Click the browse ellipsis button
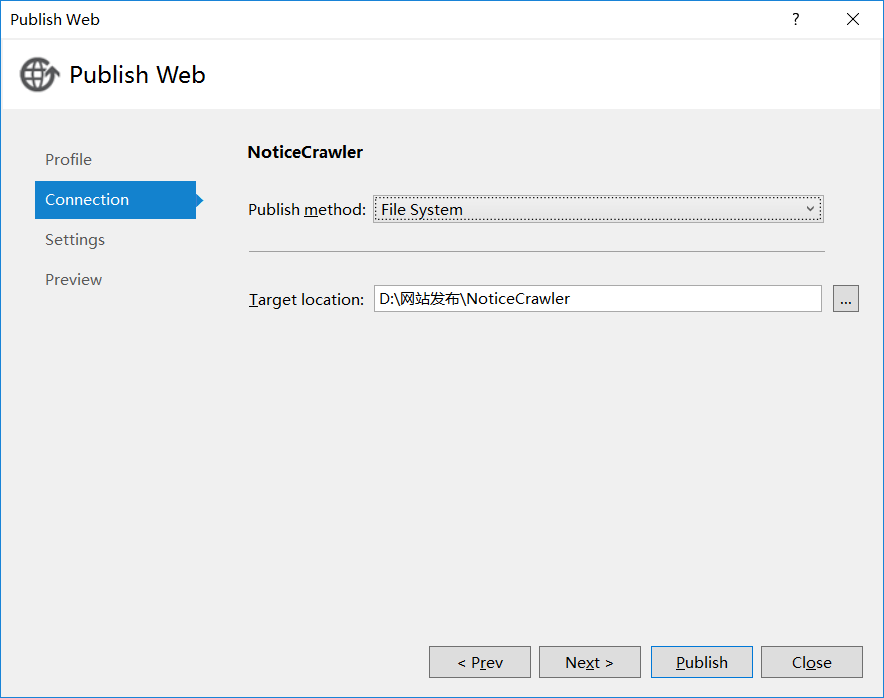 [x=846, y=298]
